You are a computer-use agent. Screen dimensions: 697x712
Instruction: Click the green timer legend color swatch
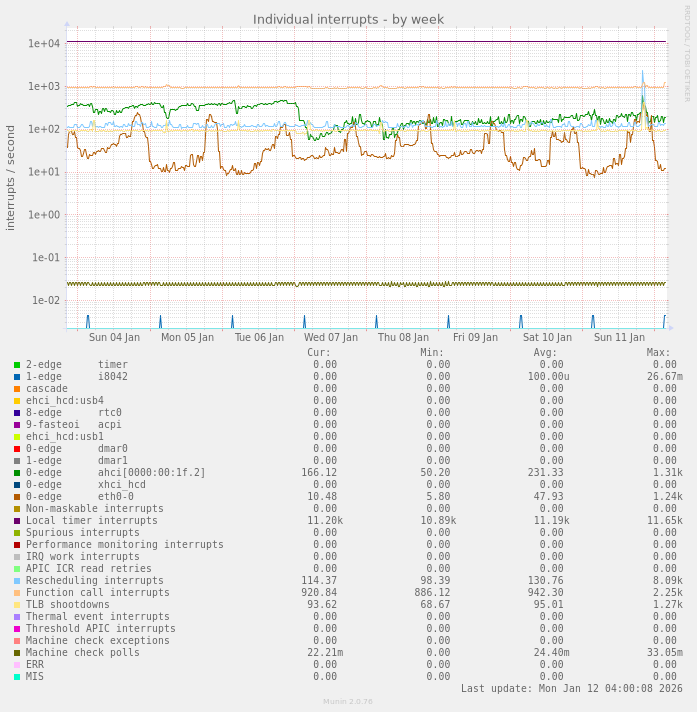[17, 365]
